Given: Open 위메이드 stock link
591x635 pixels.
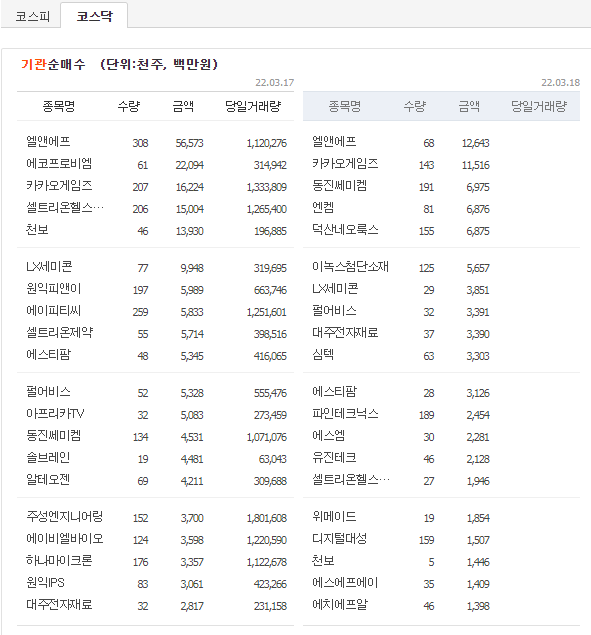Looking at the screenshot, I should (x=334, y=516).
